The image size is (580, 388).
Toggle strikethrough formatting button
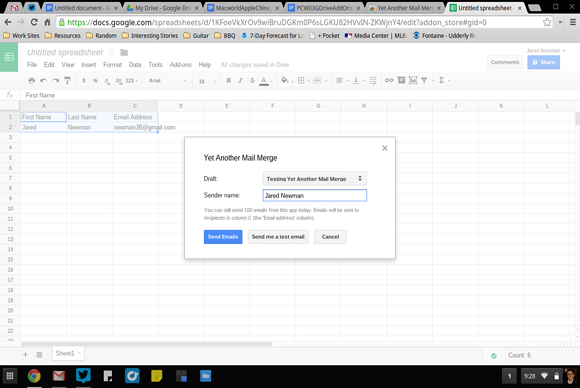tap(252, 80)
